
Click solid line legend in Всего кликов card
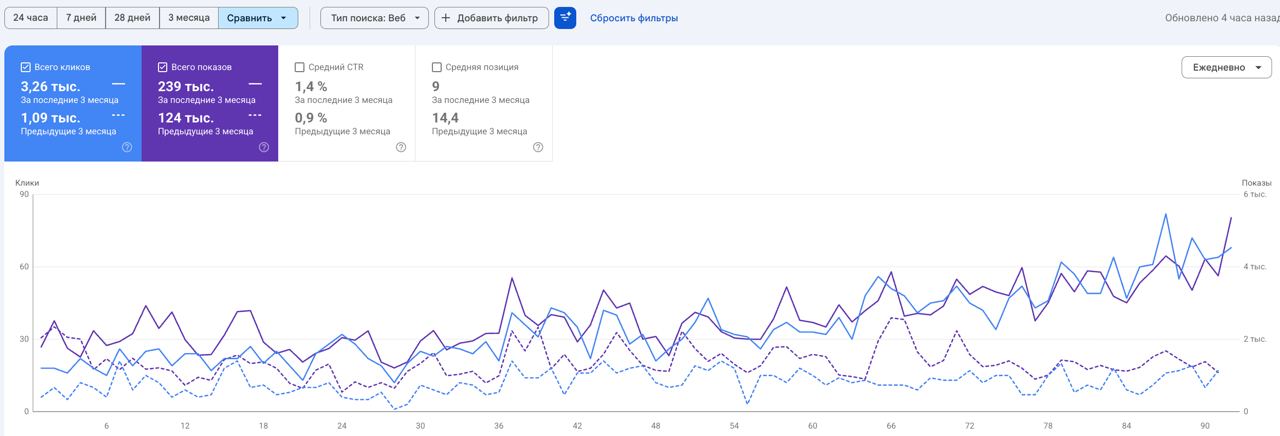pos(118,85)
